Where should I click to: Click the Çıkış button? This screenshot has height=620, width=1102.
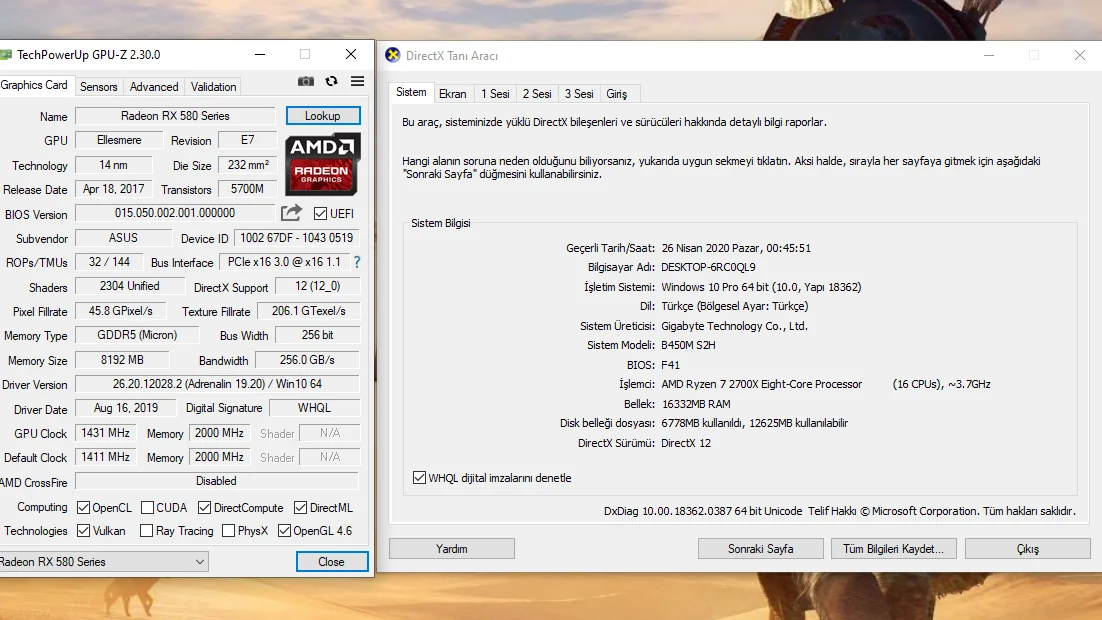(x=1028, y=549)
